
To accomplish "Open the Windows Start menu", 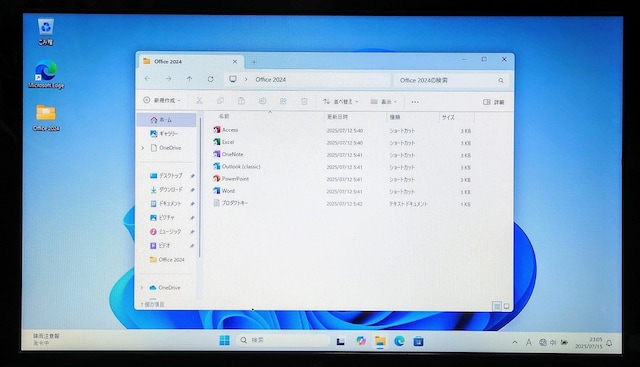I will click(224, 340).
